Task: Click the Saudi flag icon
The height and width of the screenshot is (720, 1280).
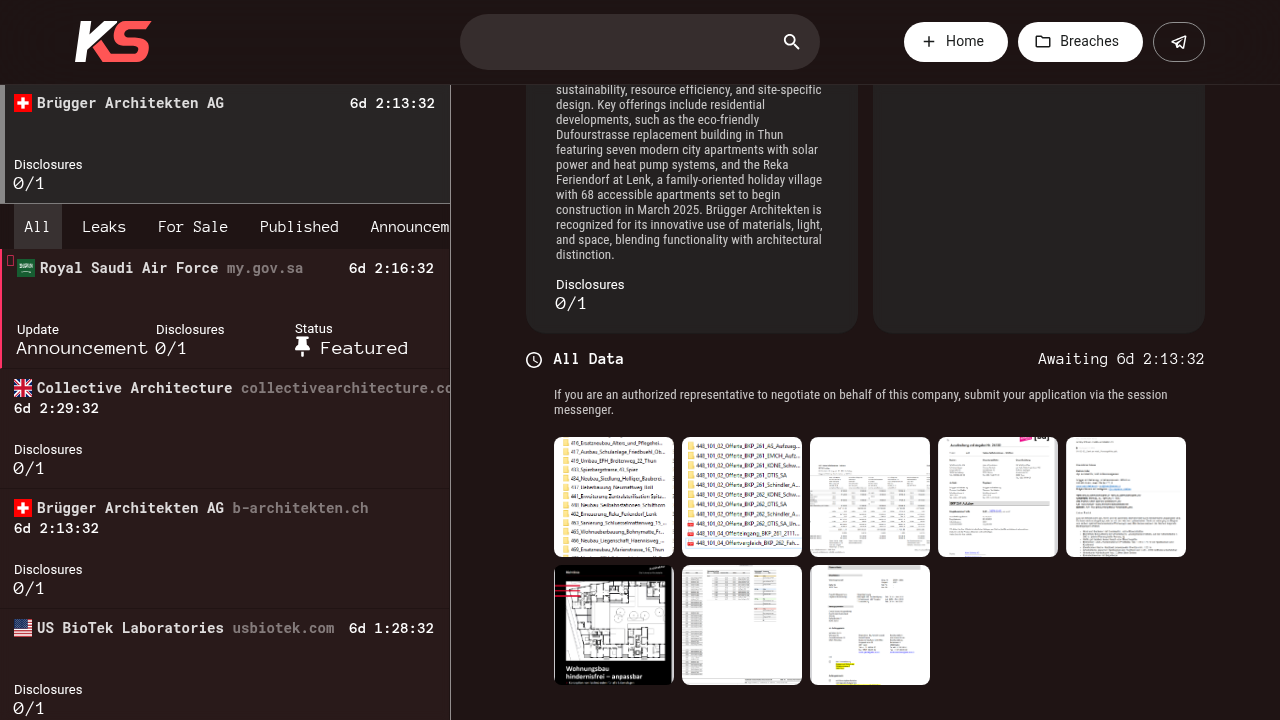Action: [26, 268]
